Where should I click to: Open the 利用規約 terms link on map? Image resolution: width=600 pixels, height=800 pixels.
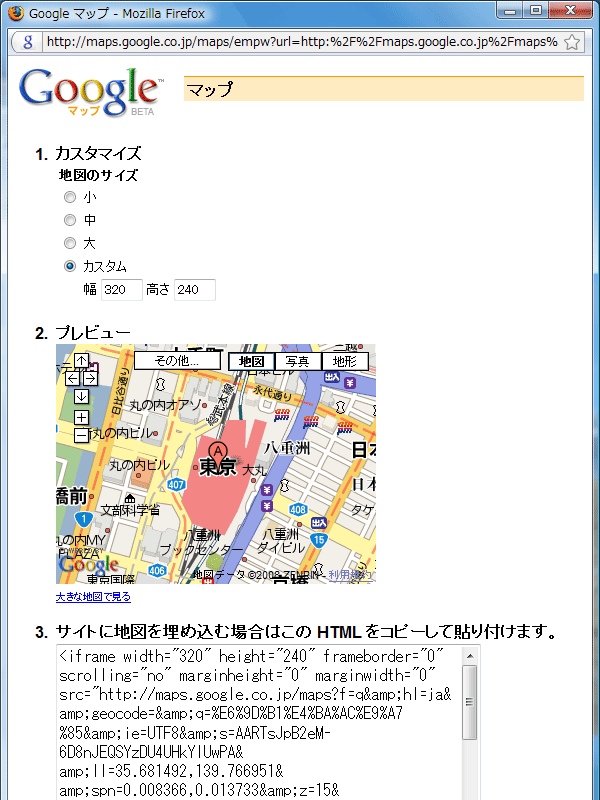(350, 575)
